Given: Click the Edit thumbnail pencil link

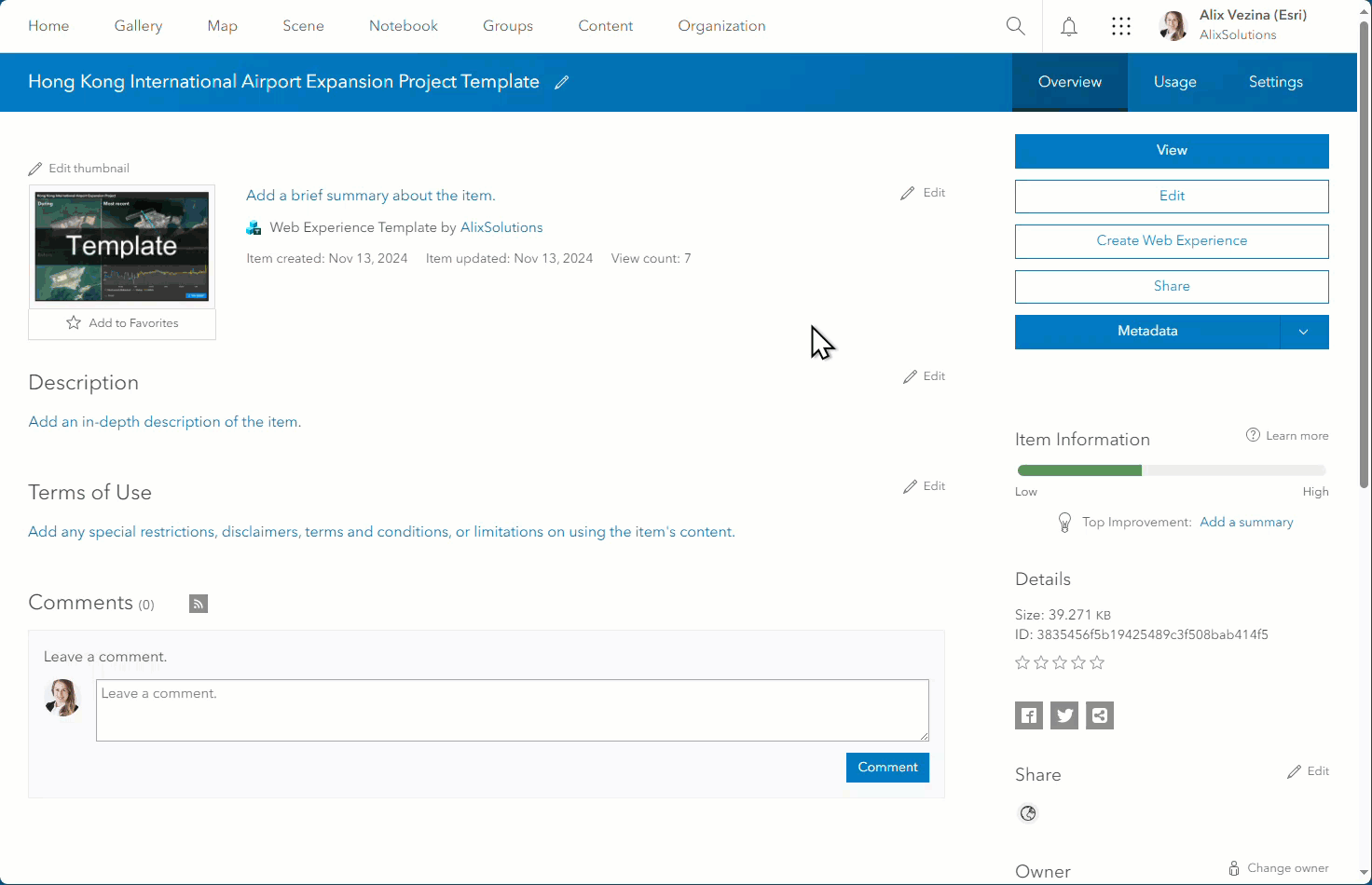Looking at the screenshot, I should 79,169.
